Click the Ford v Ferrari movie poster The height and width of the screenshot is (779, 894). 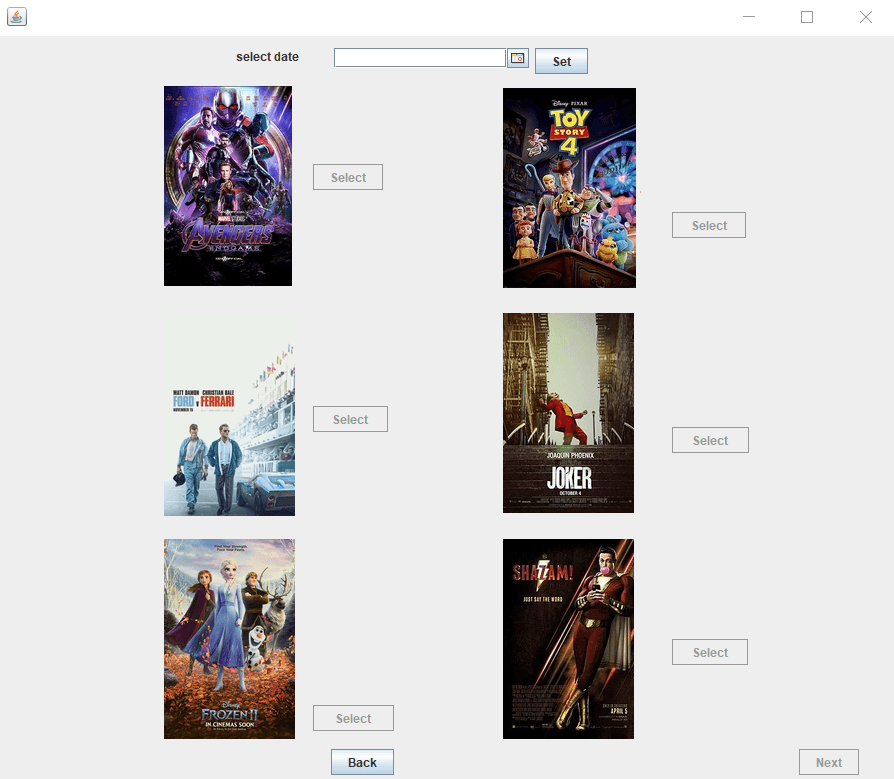229,416
